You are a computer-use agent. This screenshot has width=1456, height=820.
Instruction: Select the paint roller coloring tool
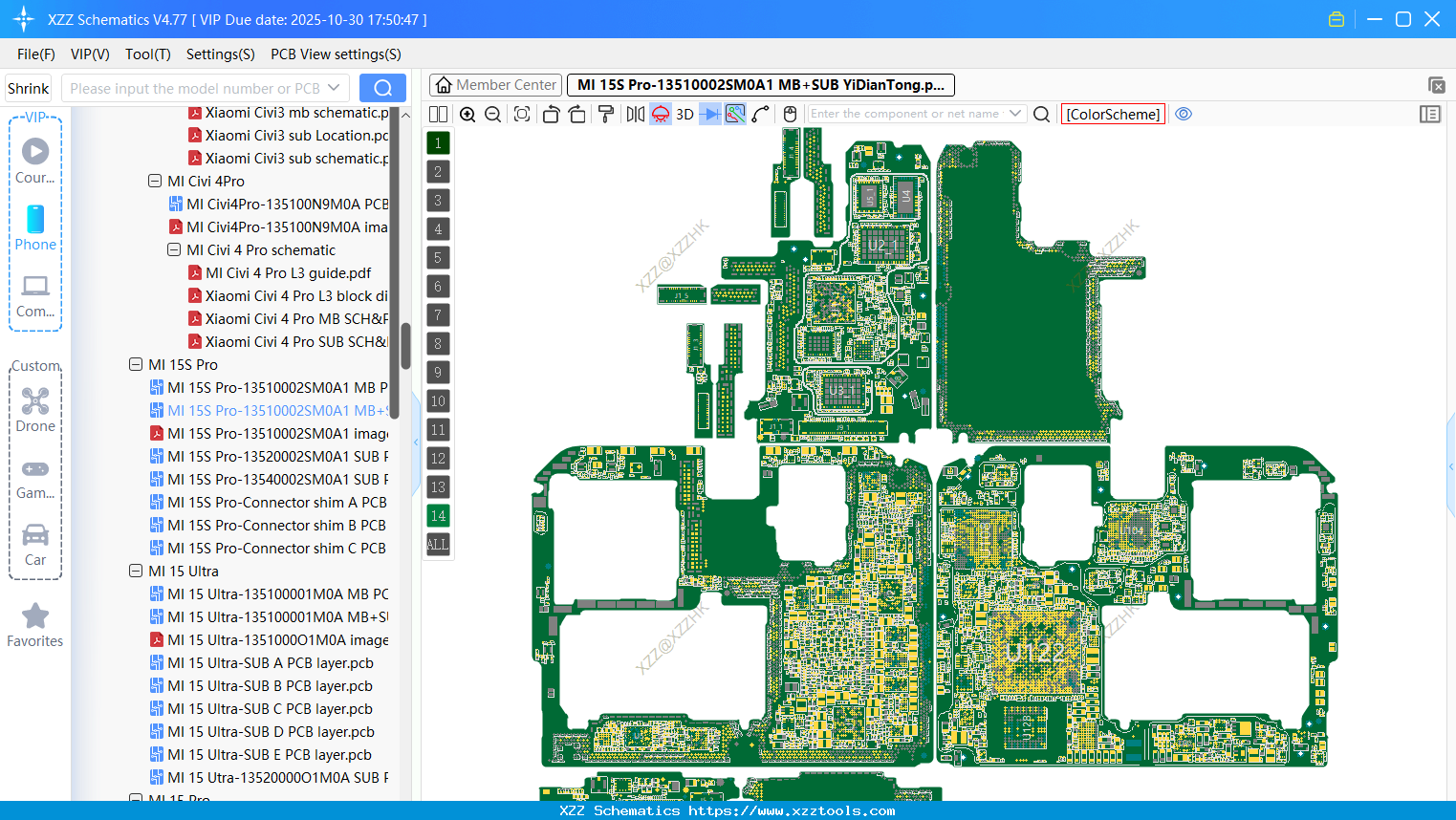(x=605, y=114)
